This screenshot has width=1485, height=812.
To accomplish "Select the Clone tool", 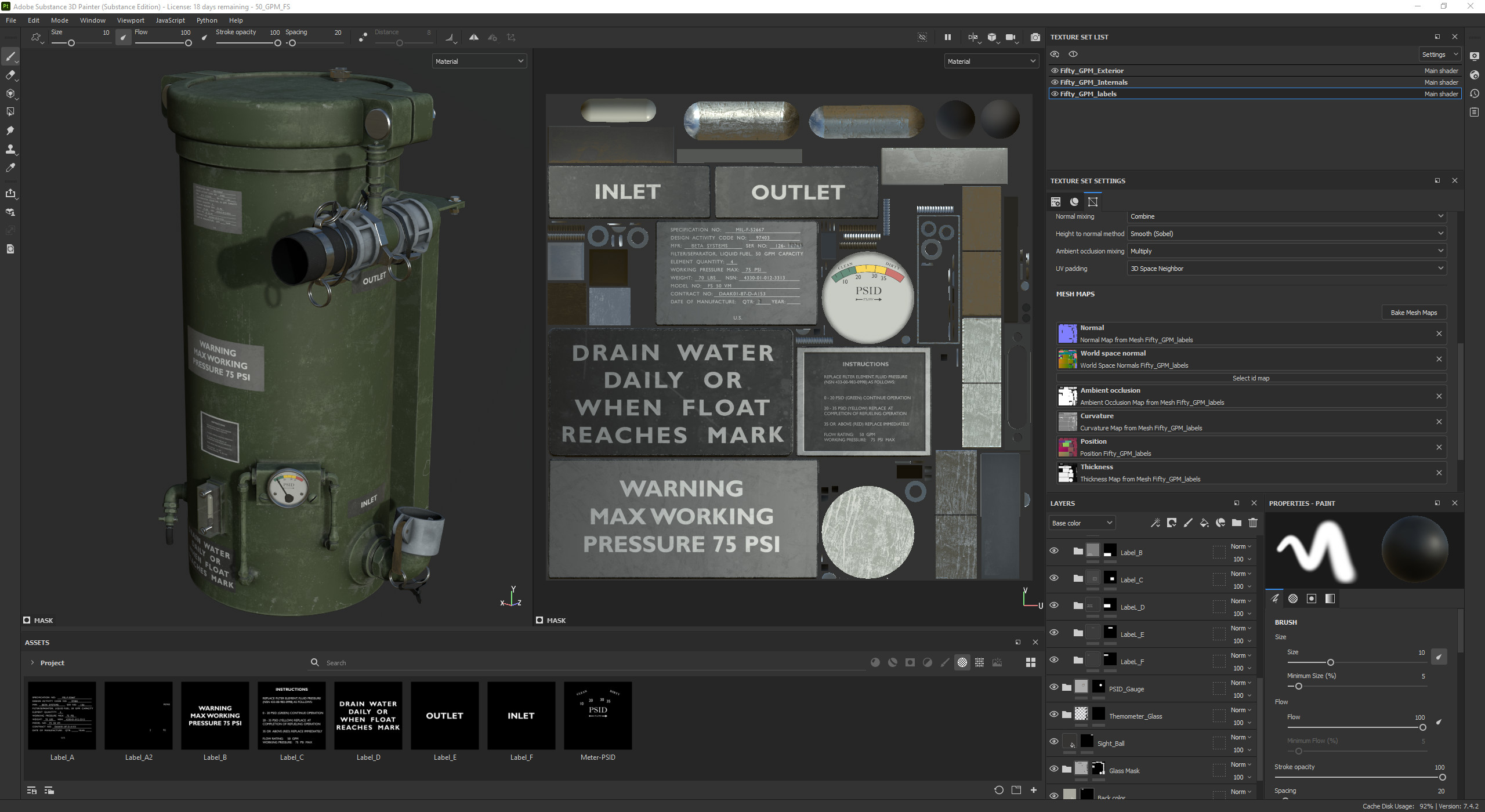I will [x=10, y=149].
